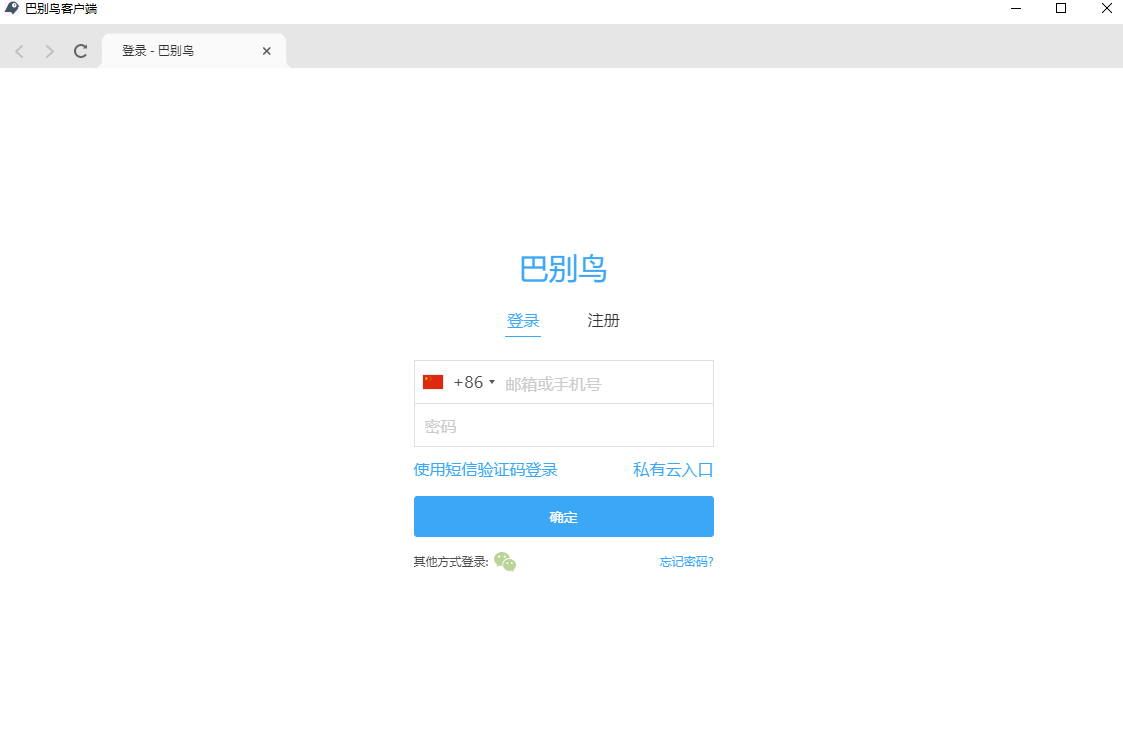
Task: Maximize the 巴别鸟客户端 window
Action: [x=1061, y=9]
